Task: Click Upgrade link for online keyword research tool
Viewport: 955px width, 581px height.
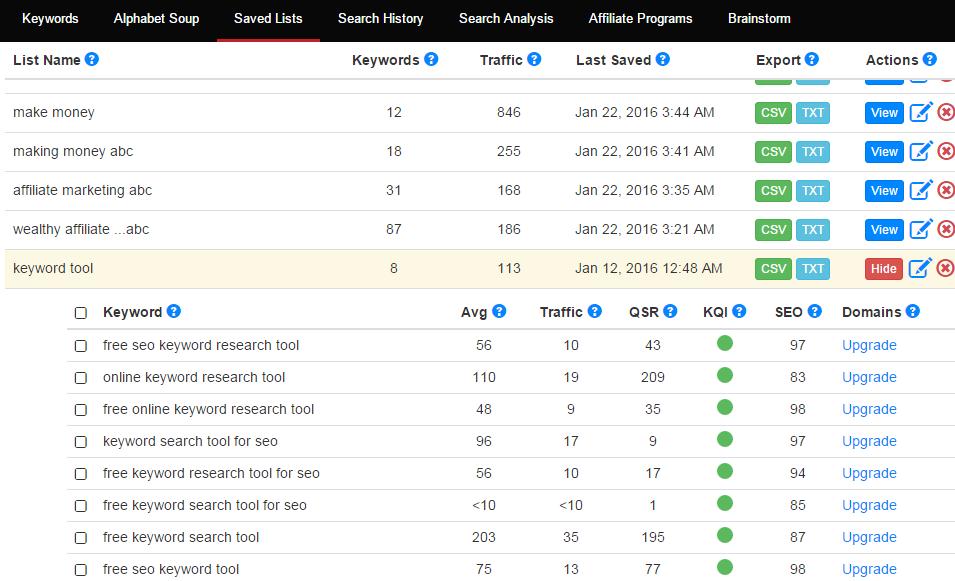Action: (869, 377)
